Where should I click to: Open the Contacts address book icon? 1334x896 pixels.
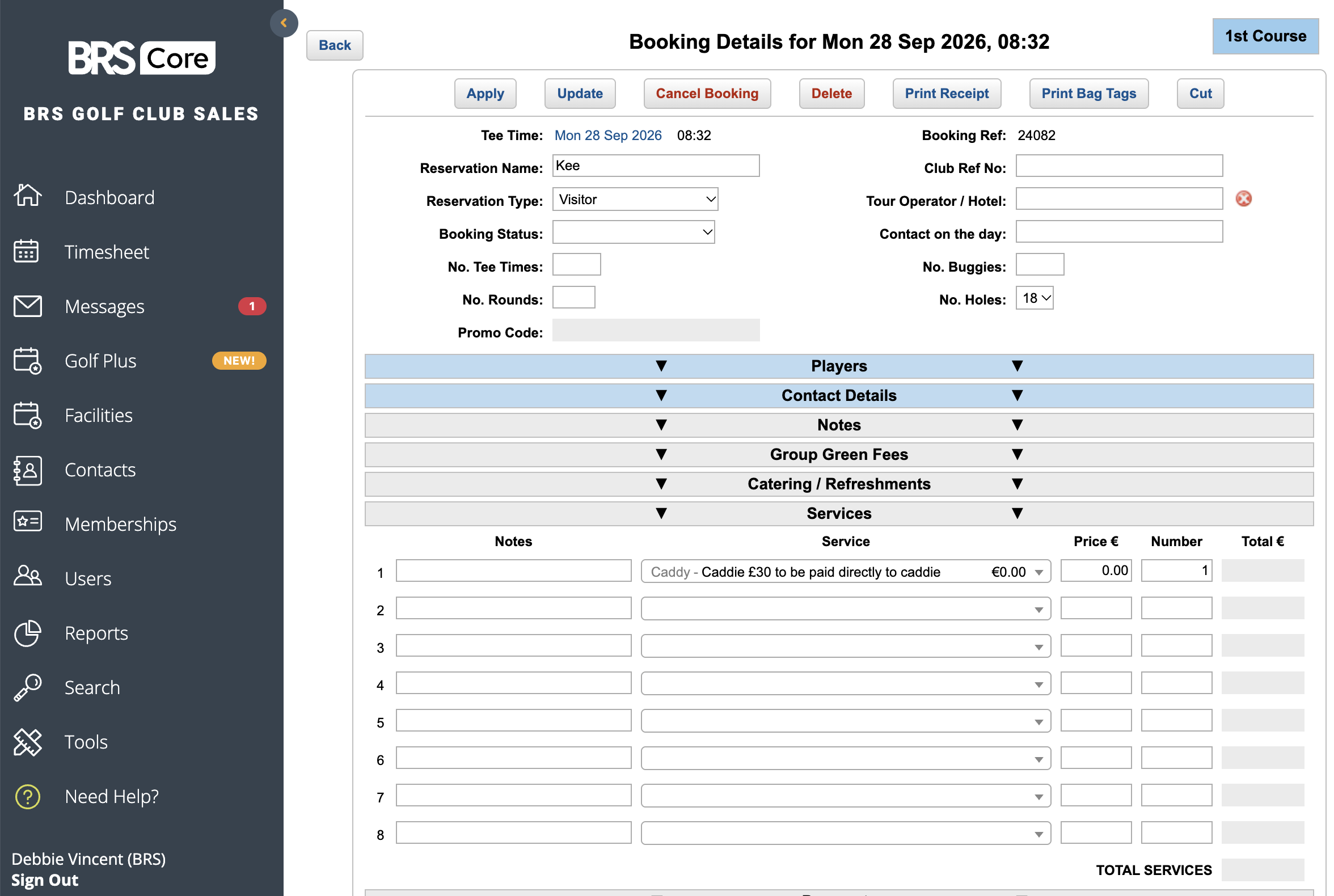(27, 470)
